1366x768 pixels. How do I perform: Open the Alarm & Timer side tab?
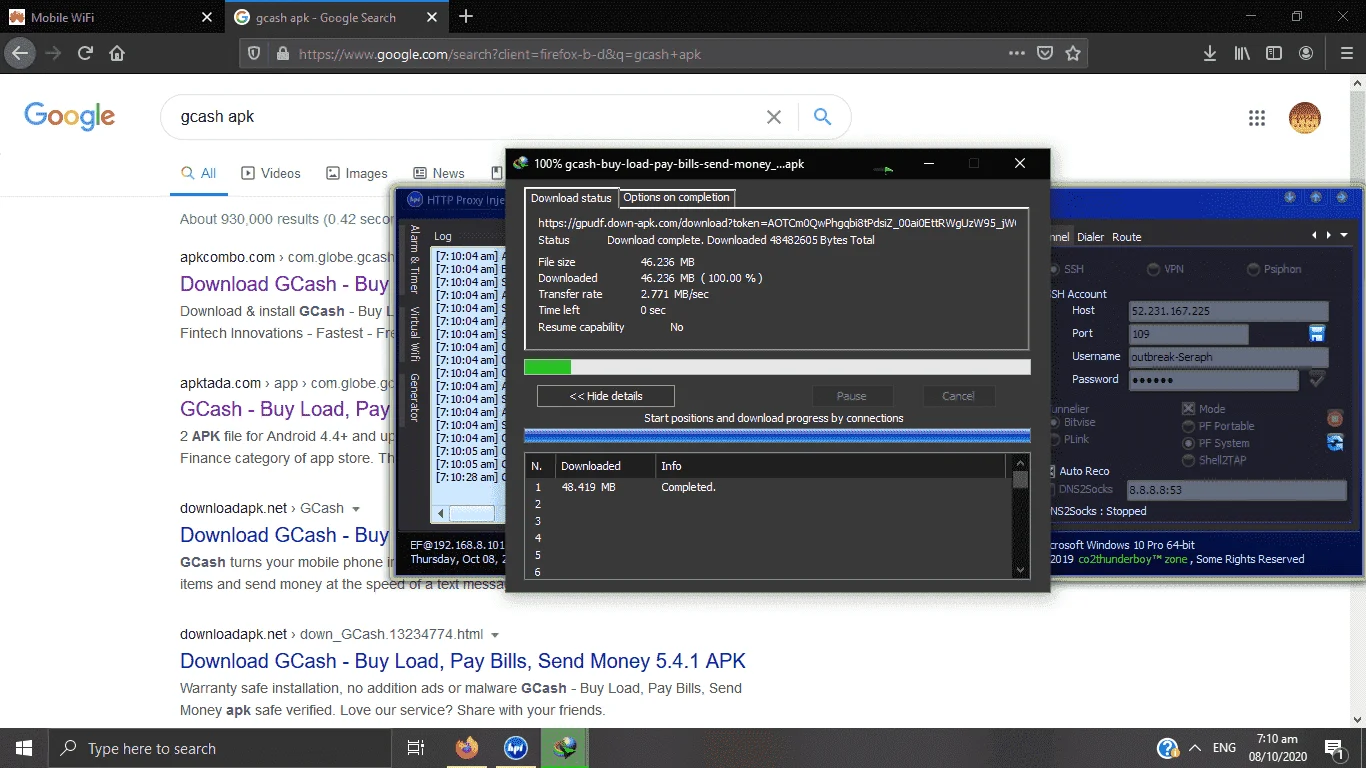(414, 260)
